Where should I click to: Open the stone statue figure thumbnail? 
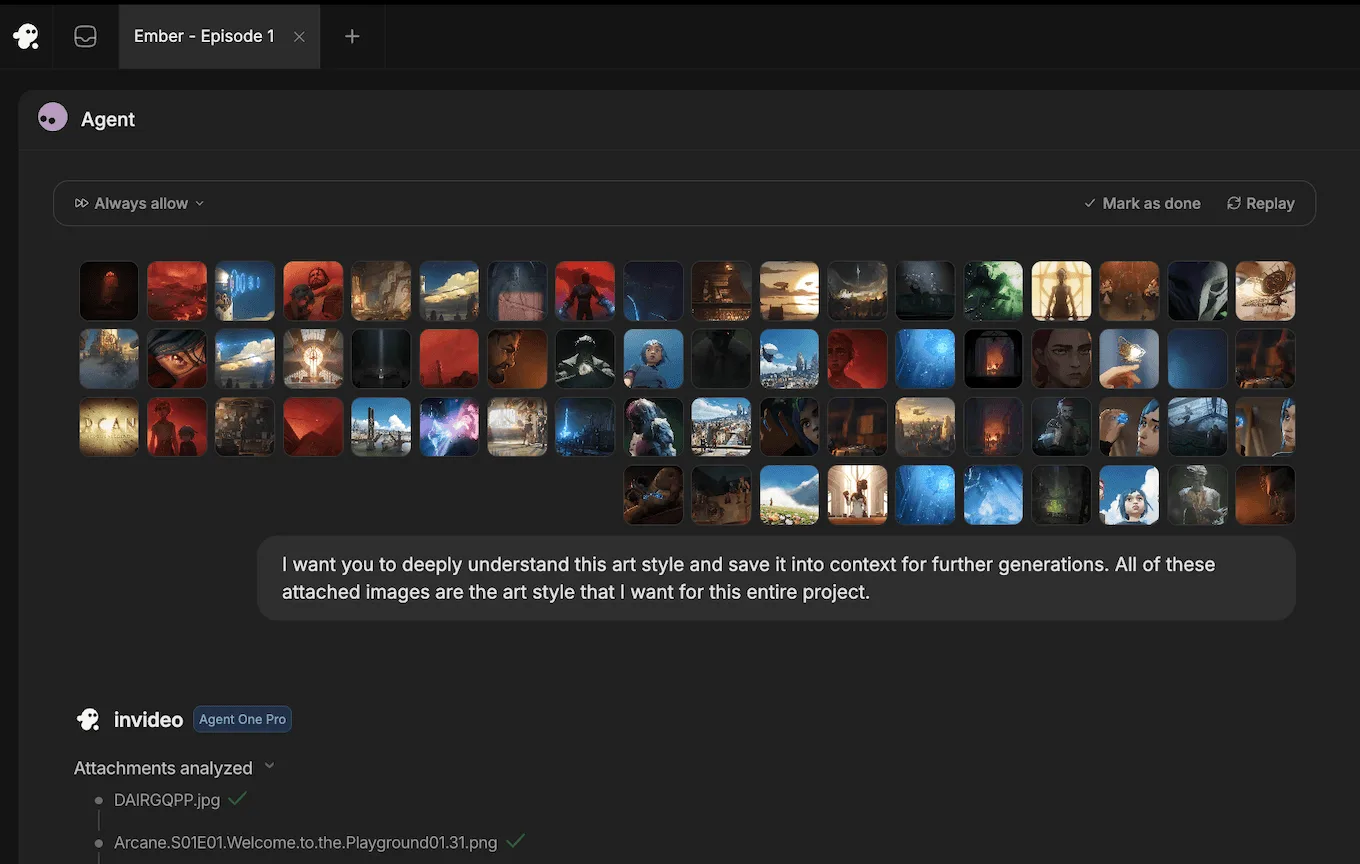click(x=1197, y=495)
